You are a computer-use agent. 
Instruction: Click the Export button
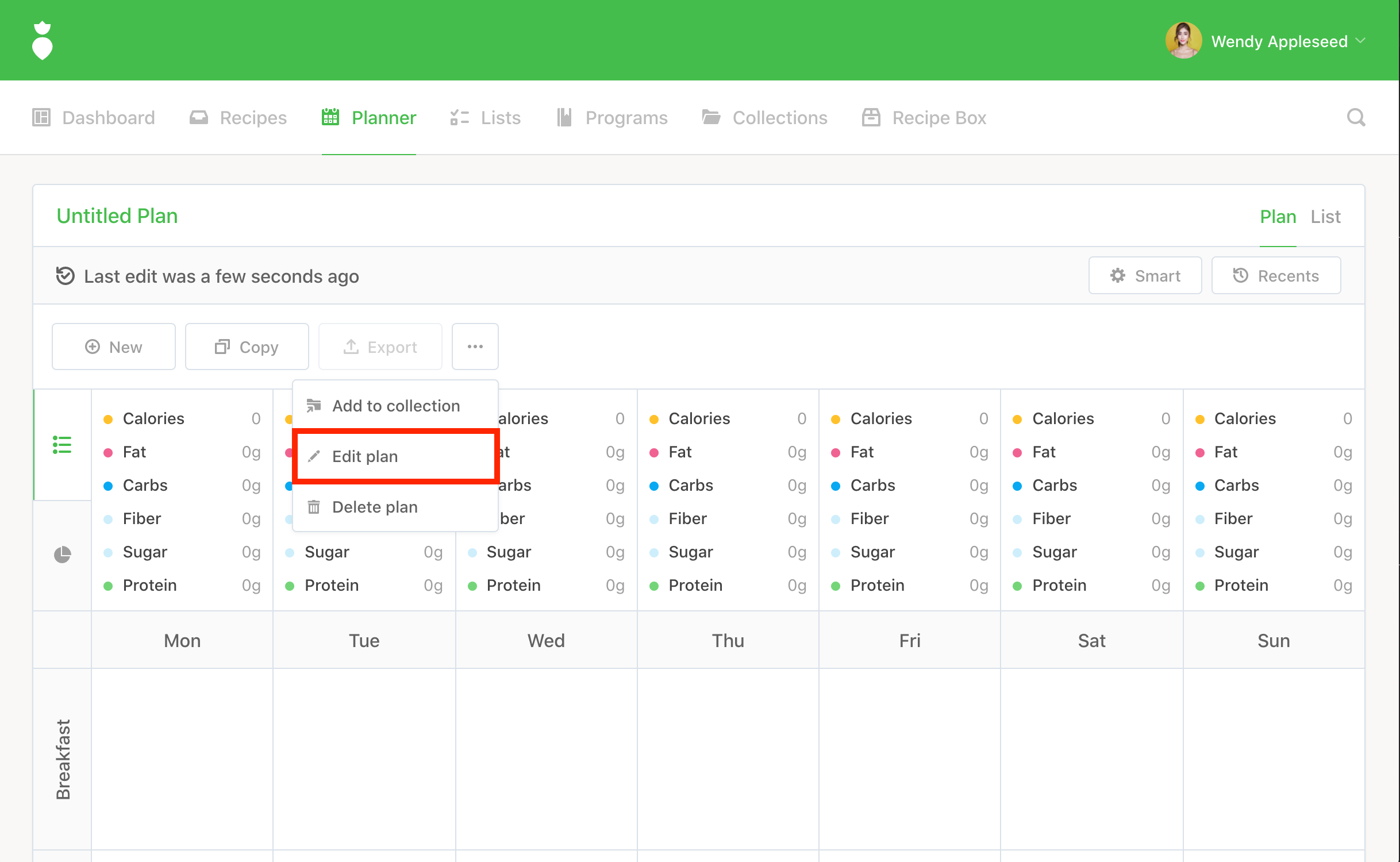coord(380,347)
